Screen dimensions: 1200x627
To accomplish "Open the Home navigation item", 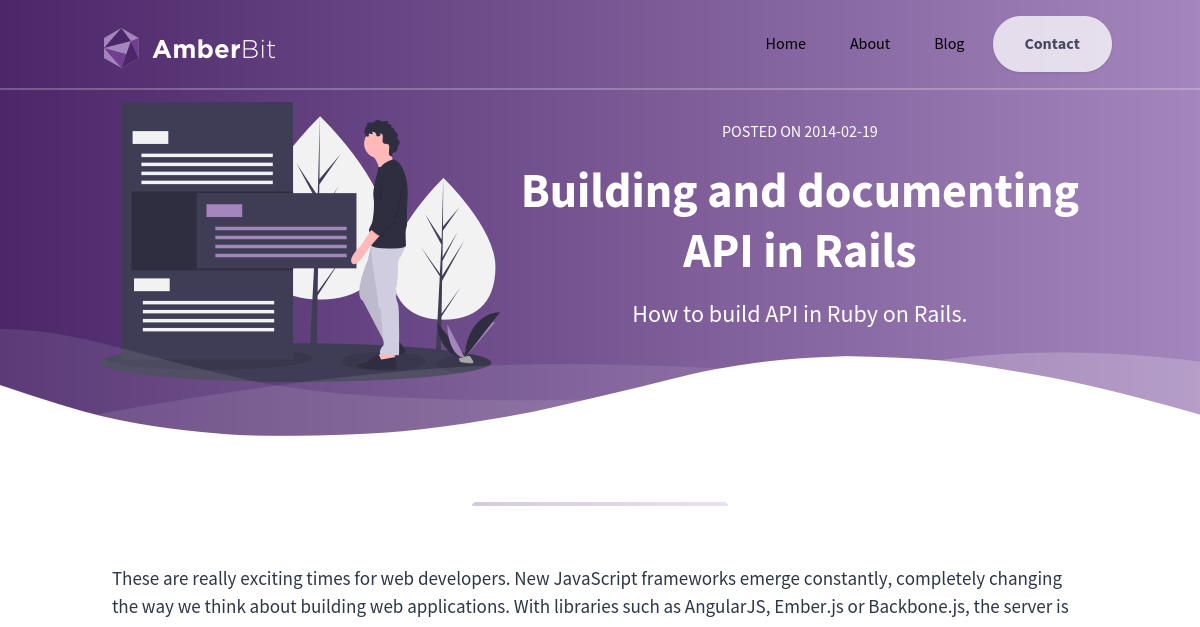I will pos(786,43).
